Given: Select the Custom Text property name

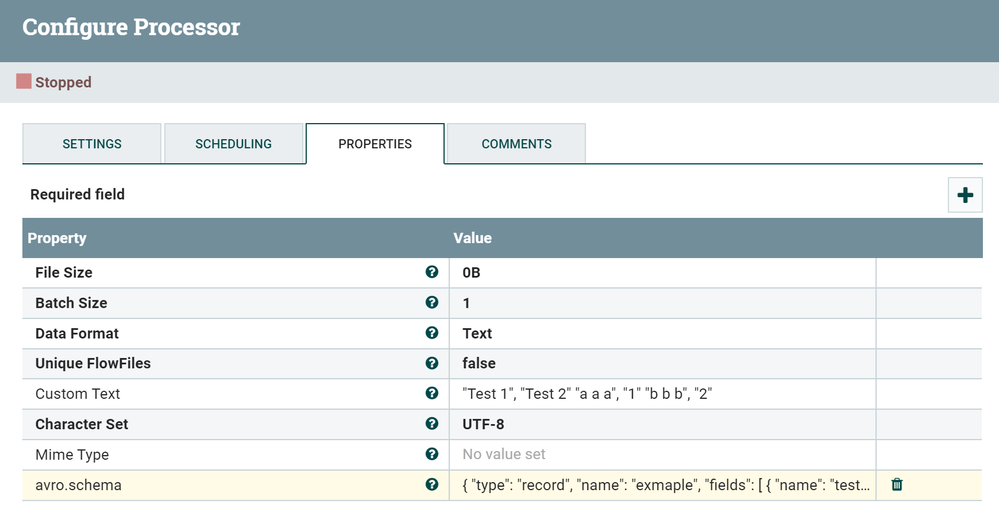Looking at the screenshot, I should 78,394.
